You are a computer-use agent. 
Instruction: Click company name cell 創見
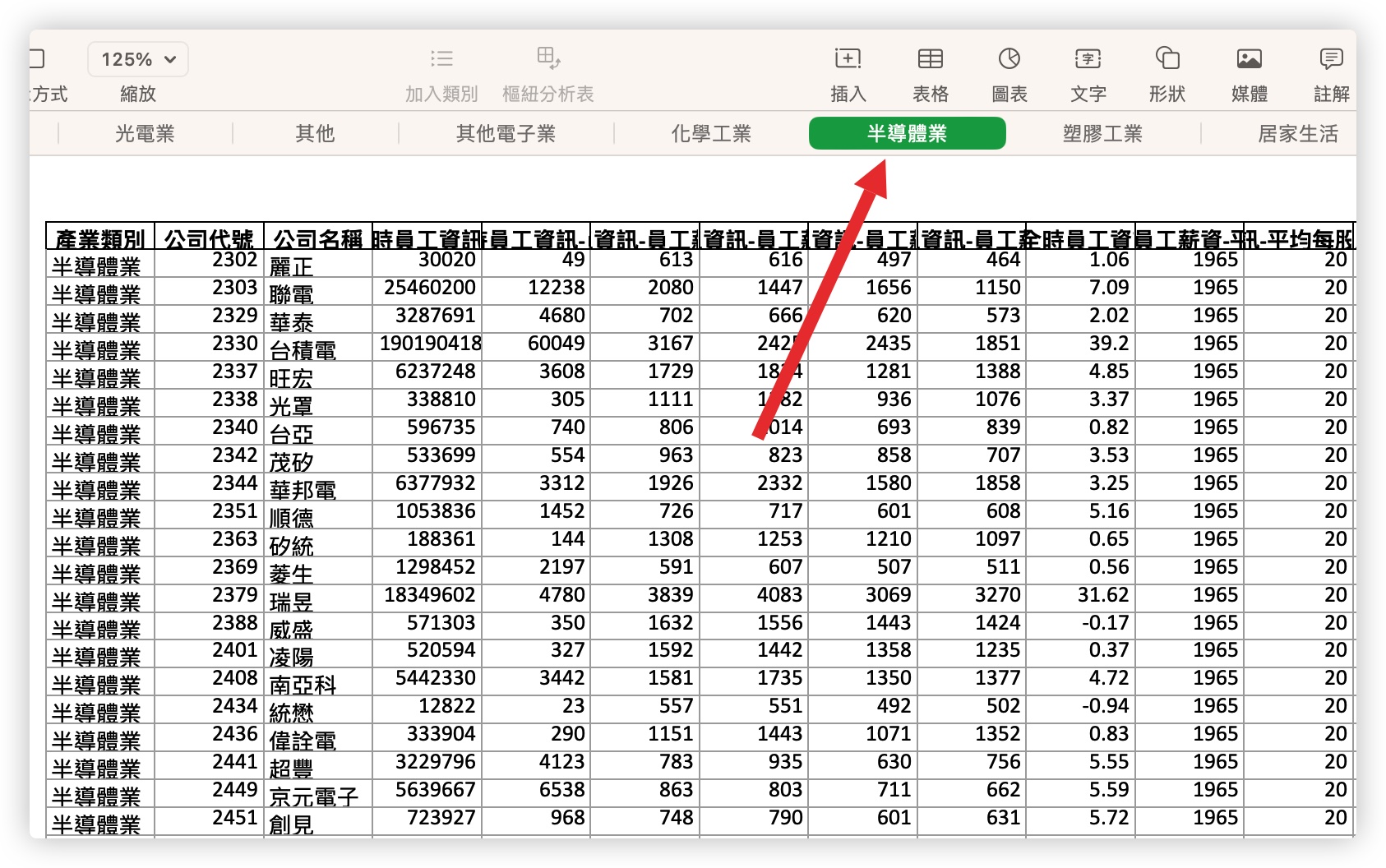317,822
